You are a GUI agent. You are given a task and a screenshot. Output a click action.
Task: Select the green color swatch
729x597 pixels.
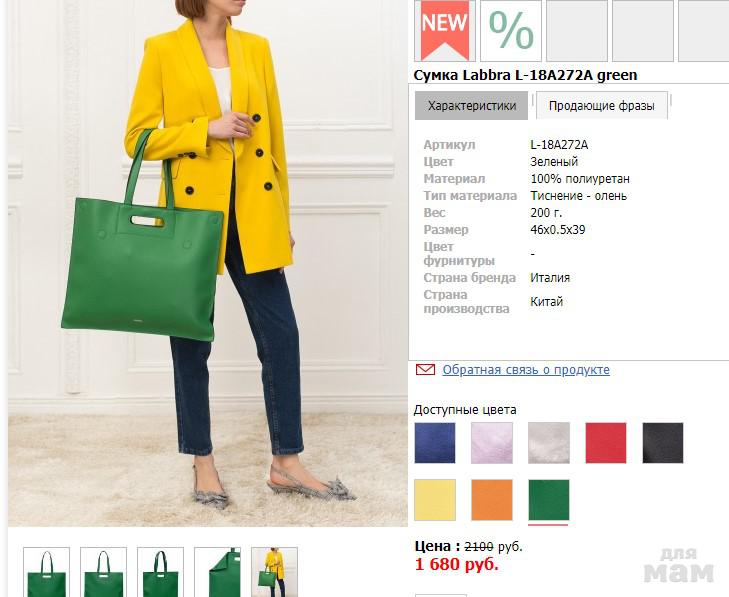(x=549, y=500)
